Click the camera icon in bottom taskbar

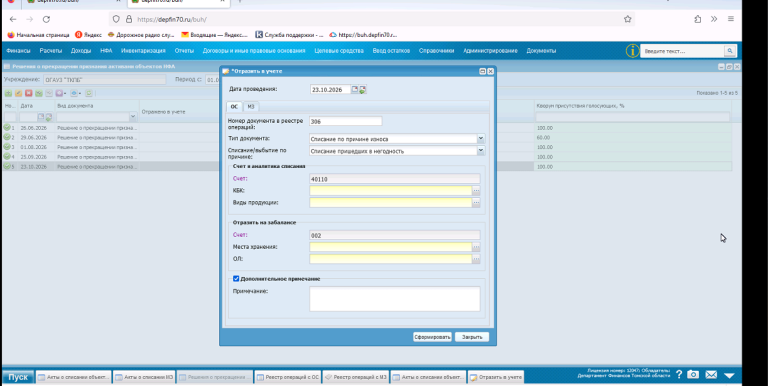coord(693,375)
